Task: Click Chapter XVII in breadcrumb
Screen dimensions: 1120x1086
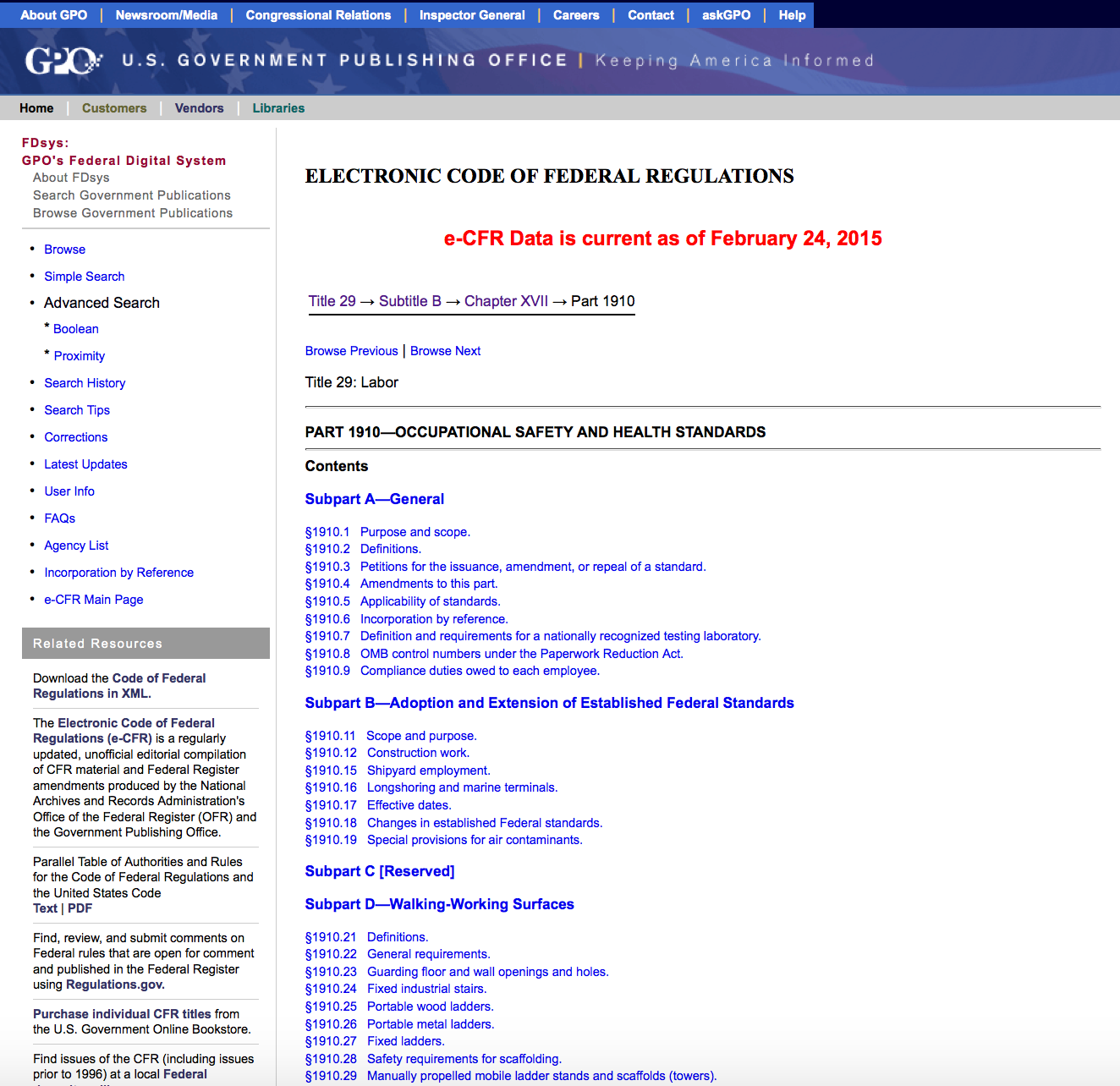Action: pos(506,301)
